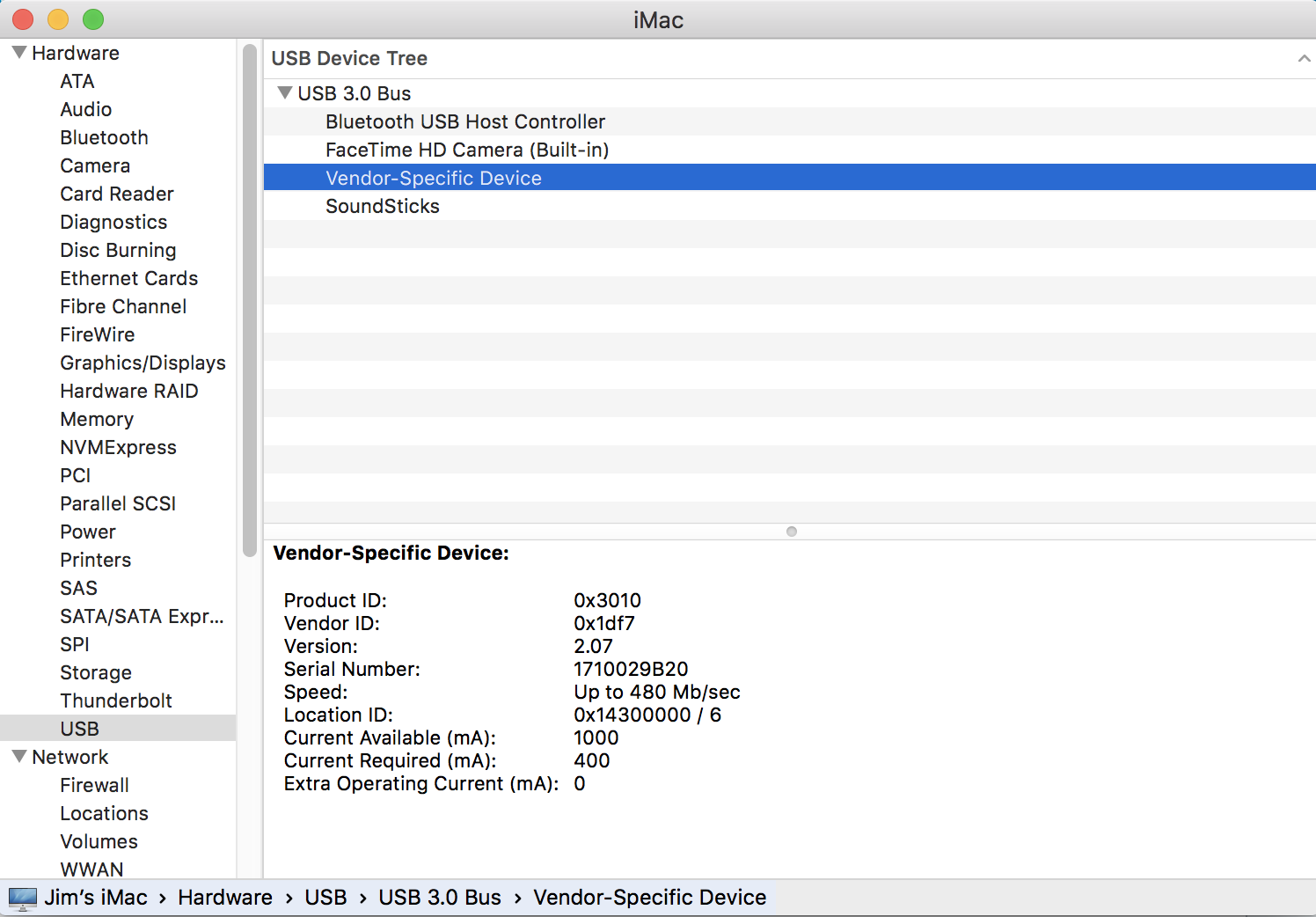This screenshot has height=917, width=1316.
Task: Open PCI hardware info
Action: tap(76, 475)
